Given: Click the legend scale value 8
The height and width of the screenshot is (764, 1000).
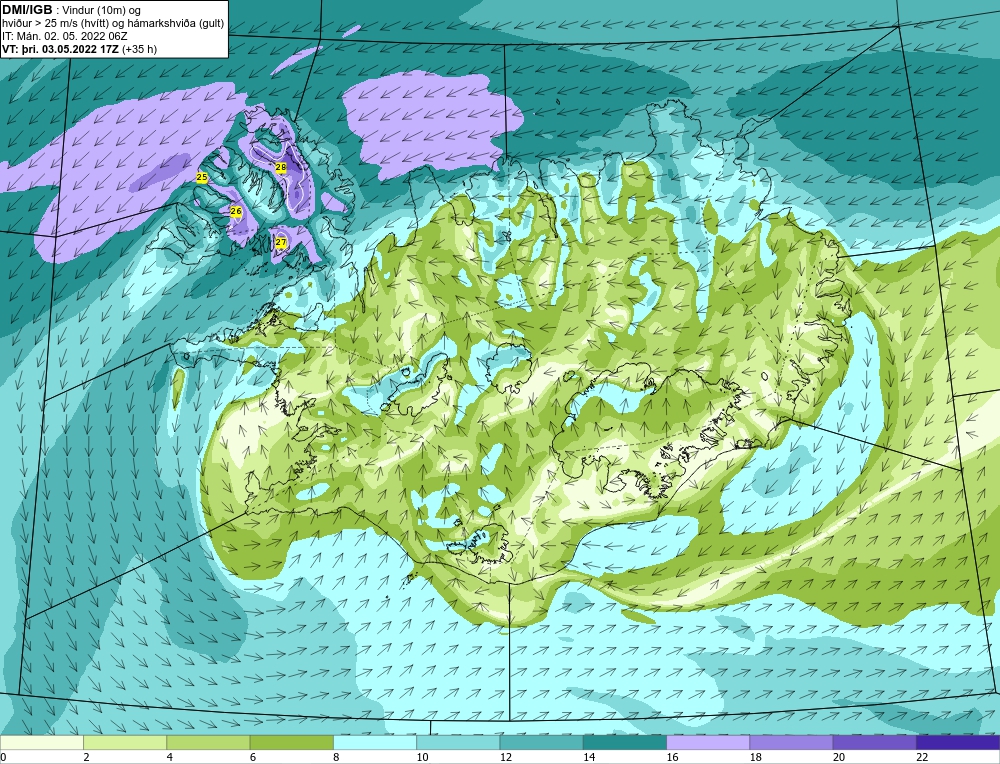Looking at the screenshot, I should (x=336, y=758).
